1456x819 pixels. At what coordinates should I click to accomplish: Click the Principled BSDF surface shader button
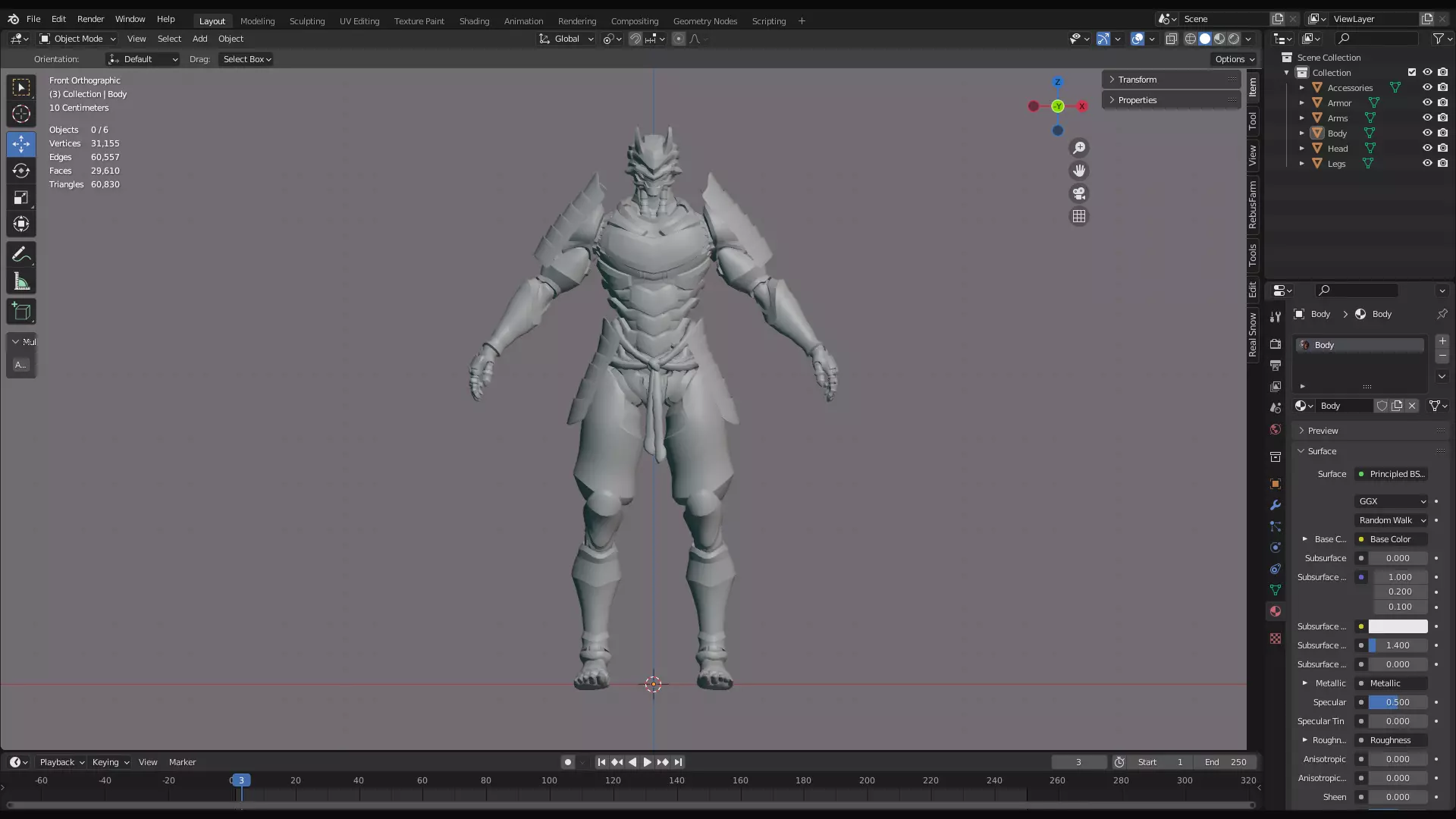click(1392, 474)
